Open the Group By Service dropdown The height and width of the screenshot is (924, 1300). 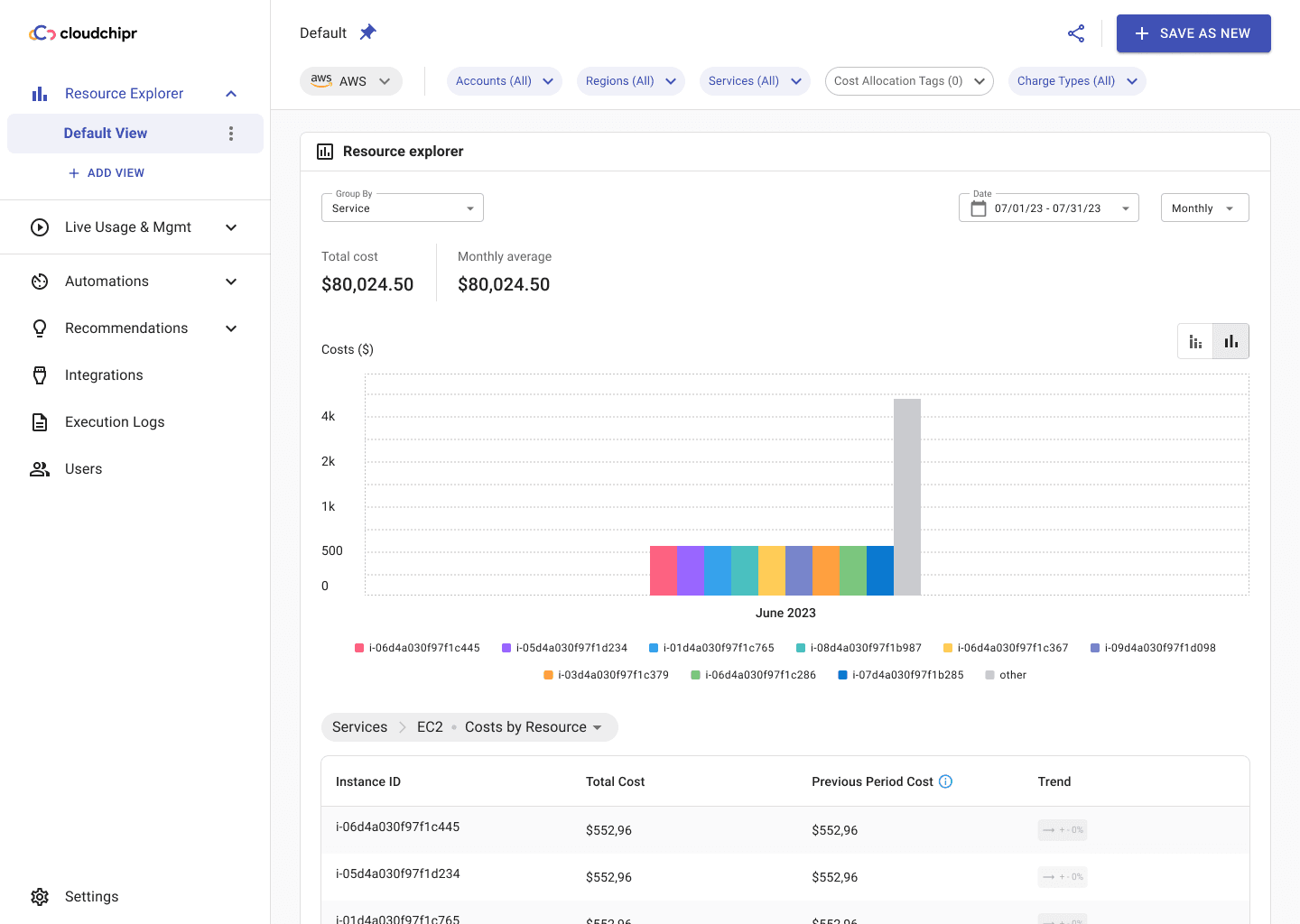tap(403, 208)
